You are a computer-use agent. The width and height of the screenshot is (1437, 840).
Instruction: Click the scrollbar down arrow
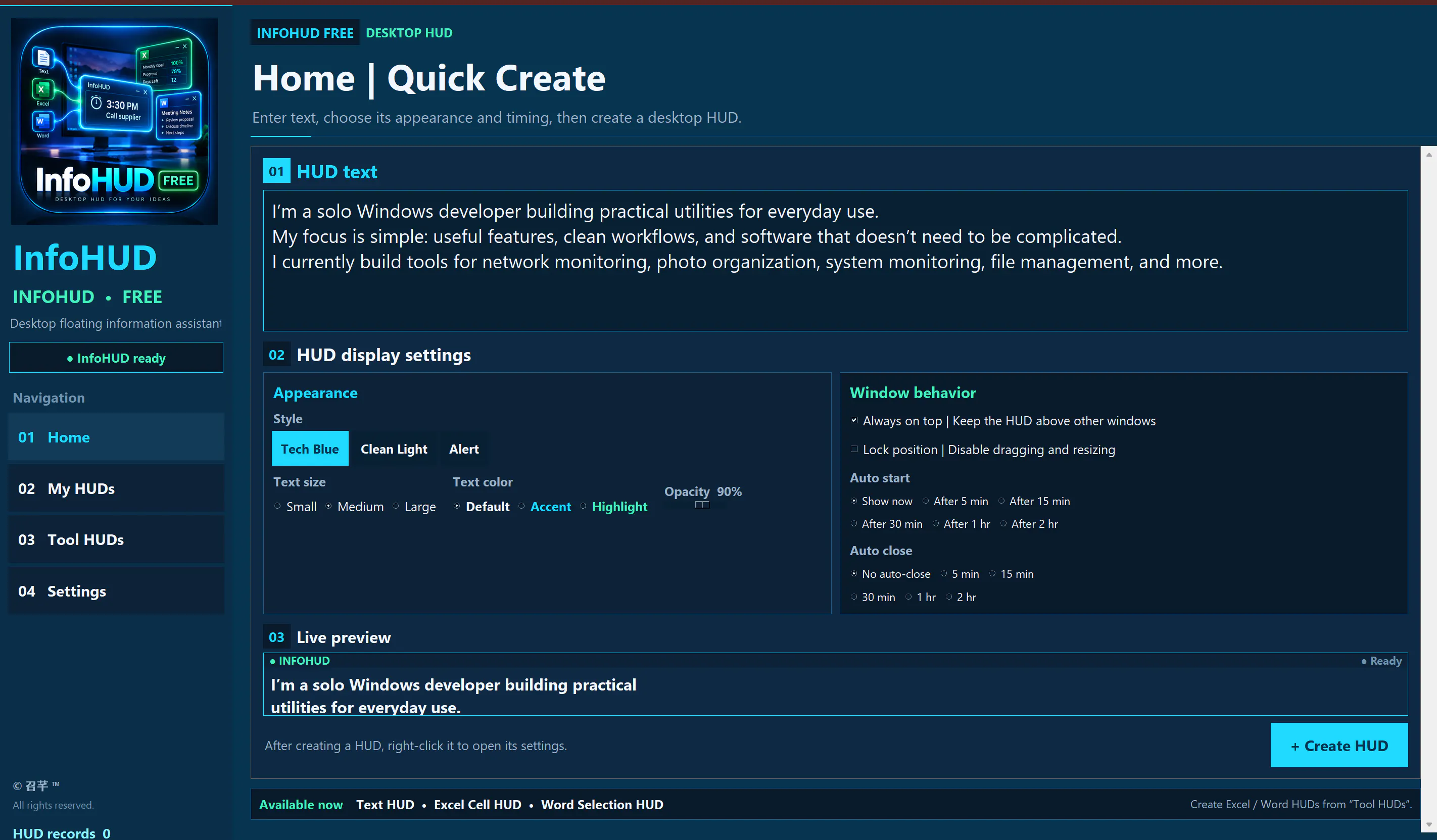(x=1428, y=825)
